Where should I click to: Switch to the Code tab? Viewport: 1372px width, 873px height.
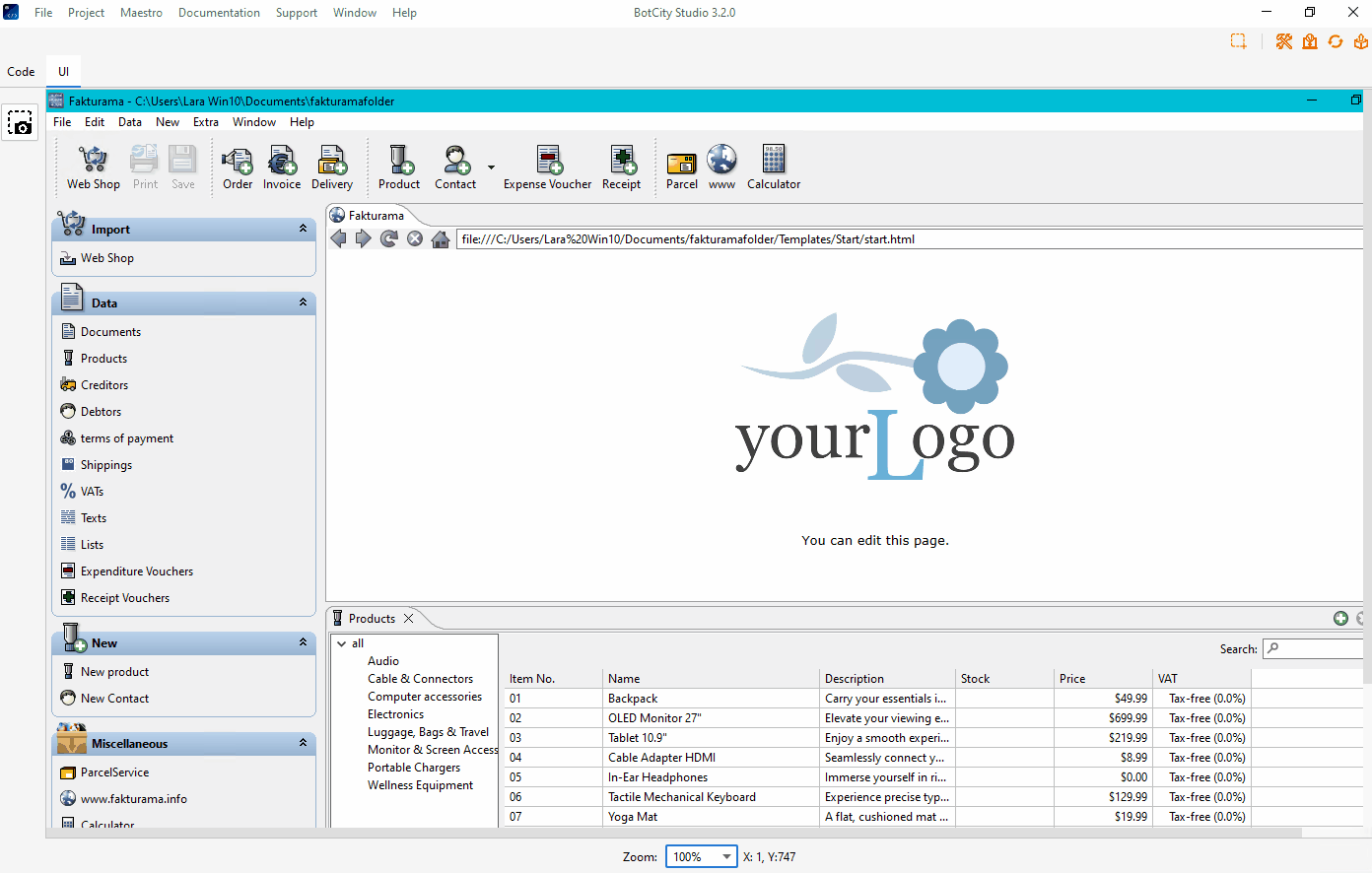[21, 71]
